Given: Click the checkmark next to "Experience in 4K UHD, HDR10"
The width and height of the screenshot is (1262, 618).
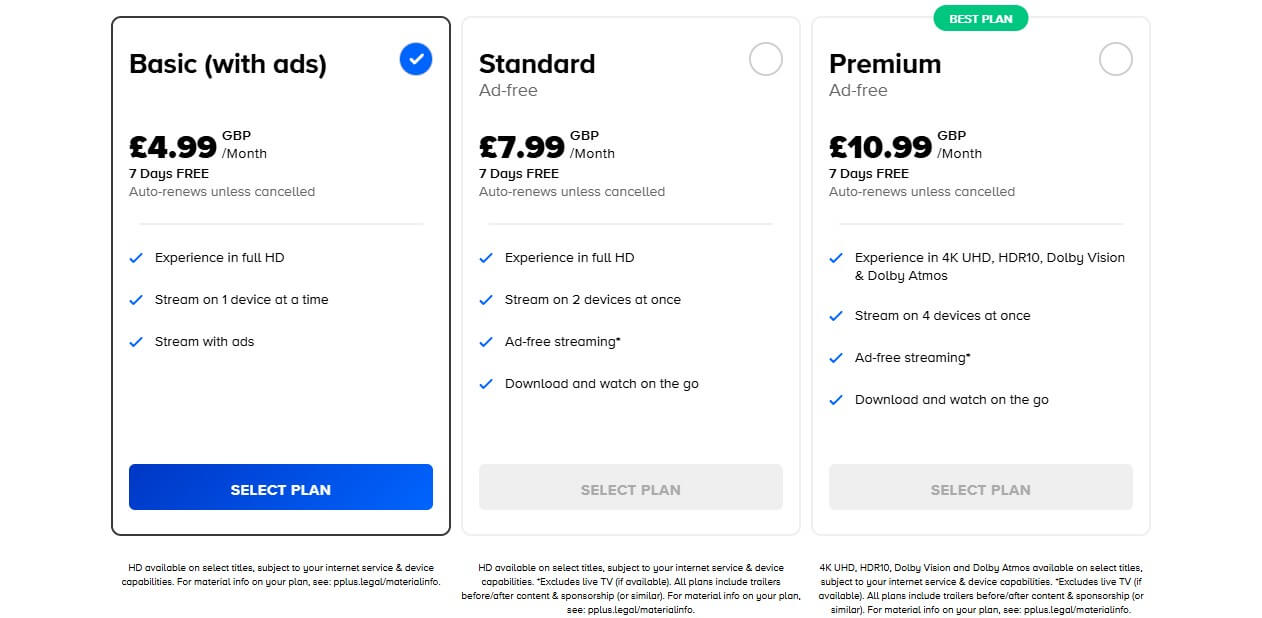Looking at the screenshot, I should pos(836,257).
